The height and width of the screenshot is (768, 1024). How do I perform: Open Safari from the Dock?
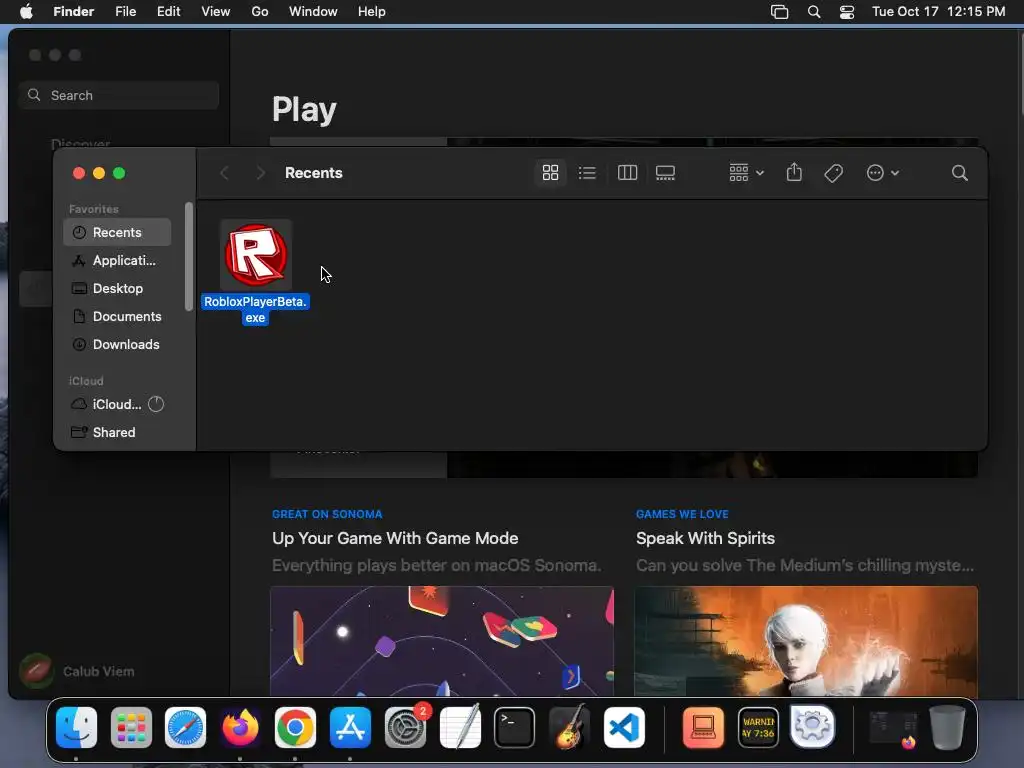[185, 727]
